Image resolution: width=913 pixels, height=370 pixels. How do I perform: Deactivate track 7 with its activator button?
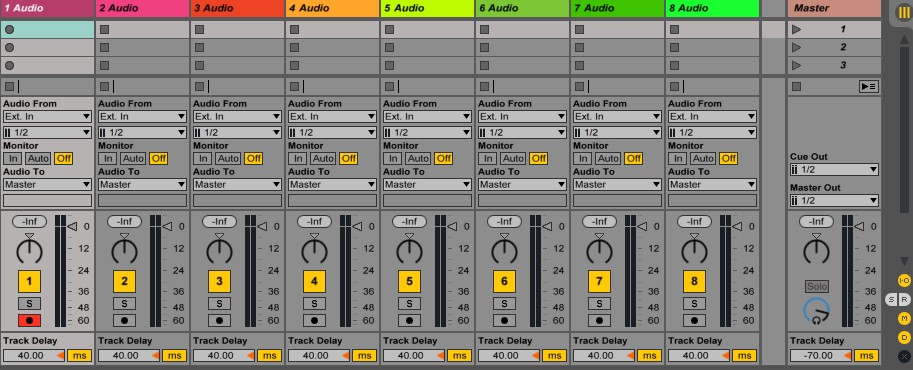coord(599,282)
